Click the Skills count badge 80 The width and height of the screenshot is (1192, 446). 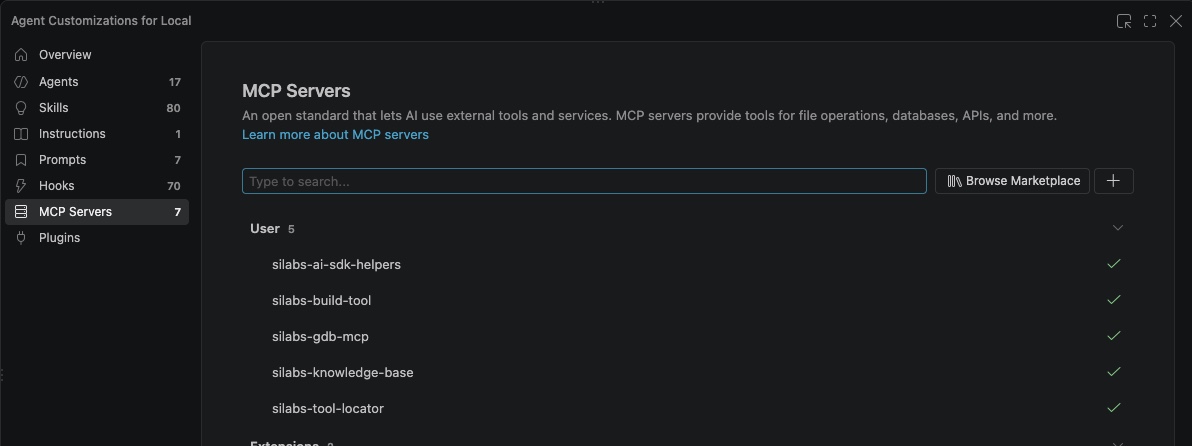[x=173, y=108]
